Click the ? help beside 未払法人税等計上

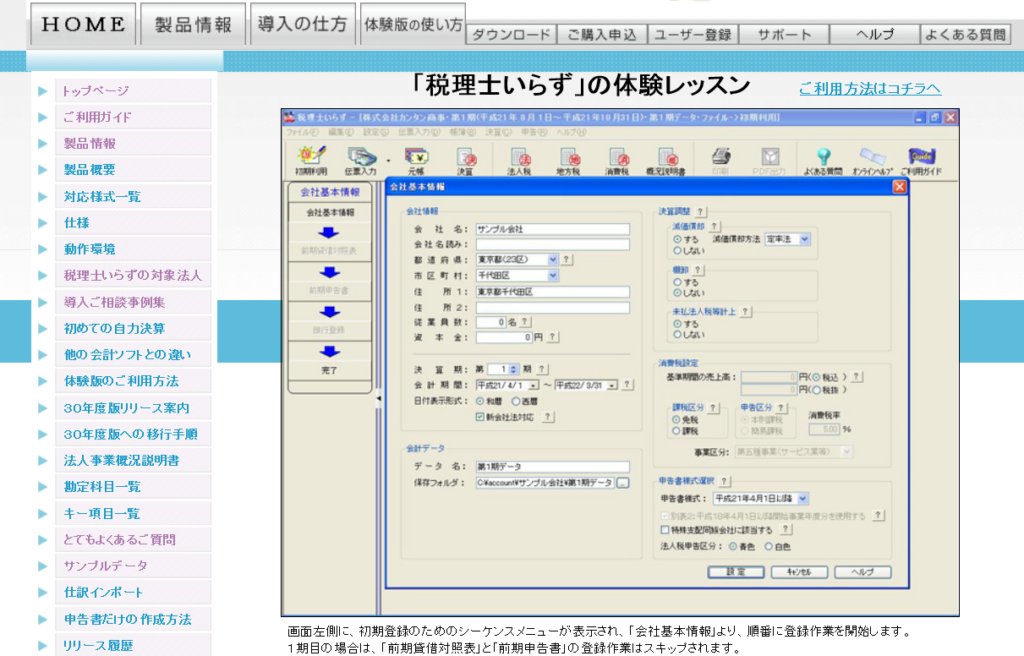[745, 312]
